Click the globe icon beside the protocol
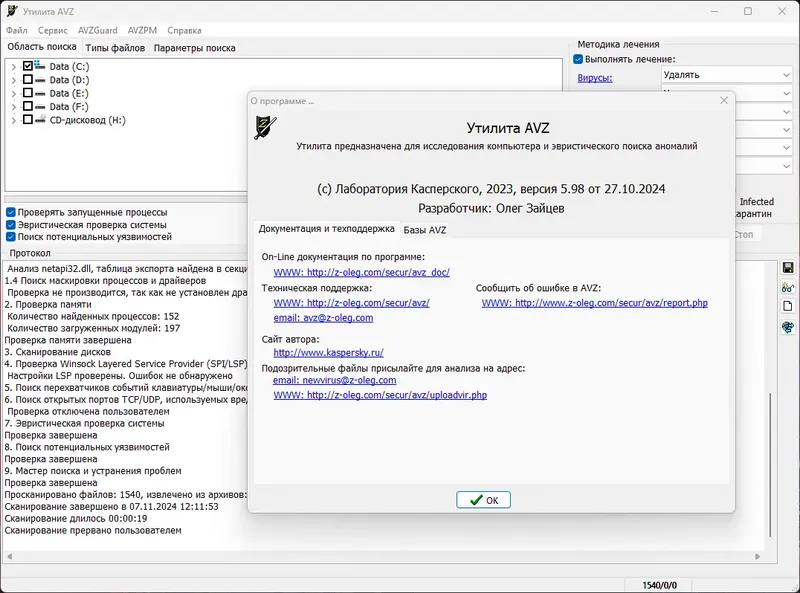The image size is (800, 593). 788,327
